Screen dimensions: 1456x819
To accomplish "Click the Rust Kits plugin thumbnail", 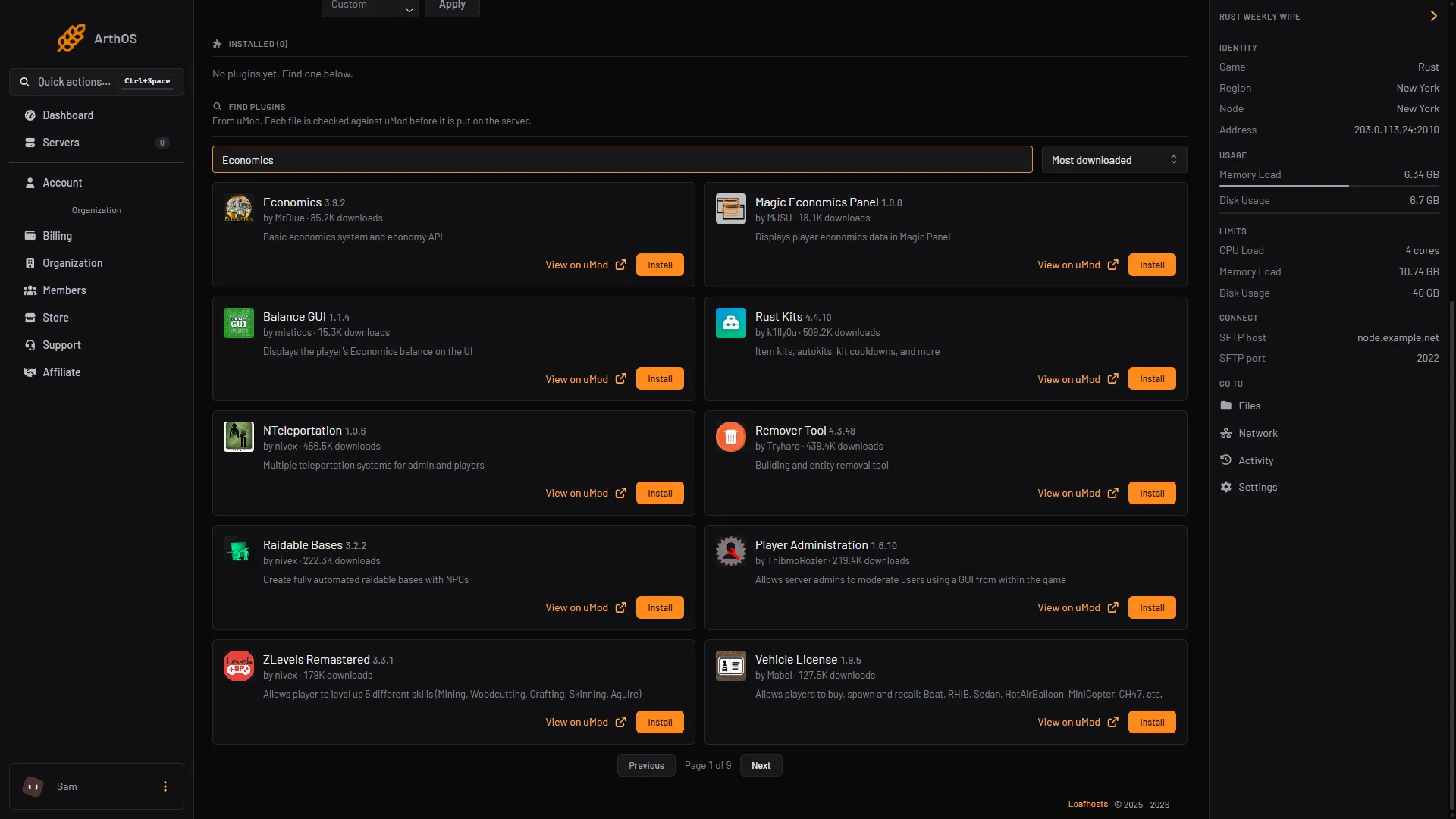I will tap(731, 323).
